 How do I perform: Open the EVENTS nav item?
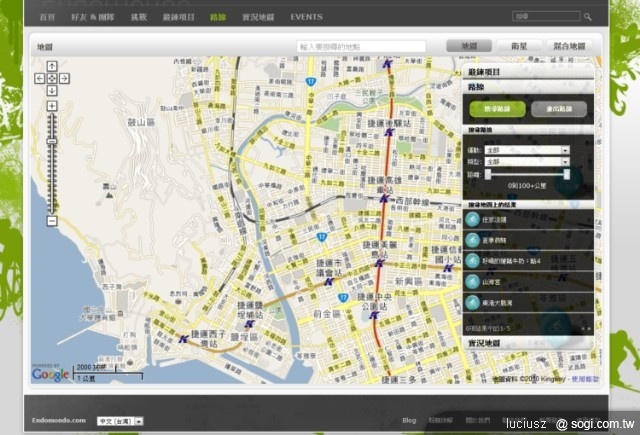[x=307, y=17]
